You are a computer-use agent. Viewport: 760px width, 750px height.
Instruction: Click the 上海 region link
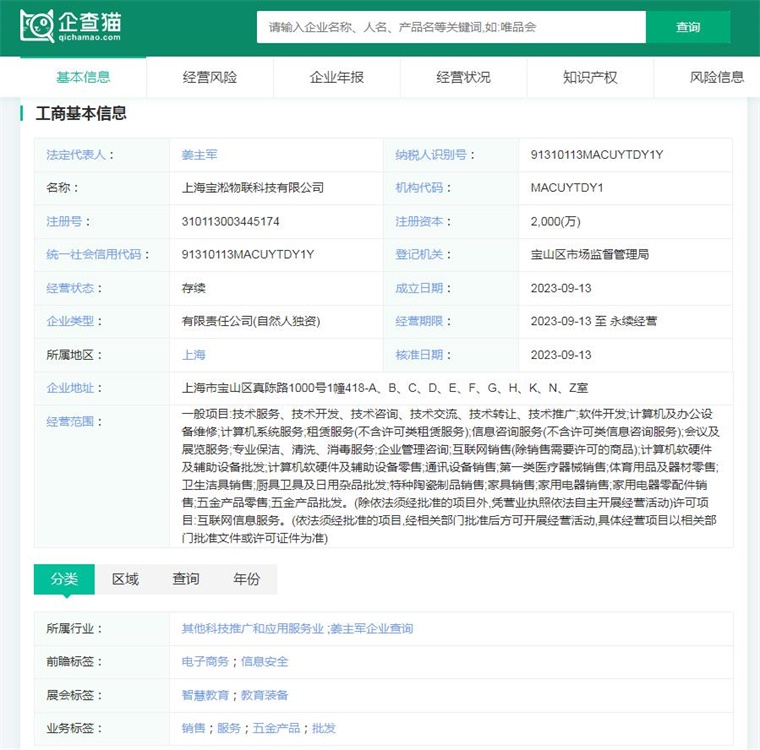(193, 355)
